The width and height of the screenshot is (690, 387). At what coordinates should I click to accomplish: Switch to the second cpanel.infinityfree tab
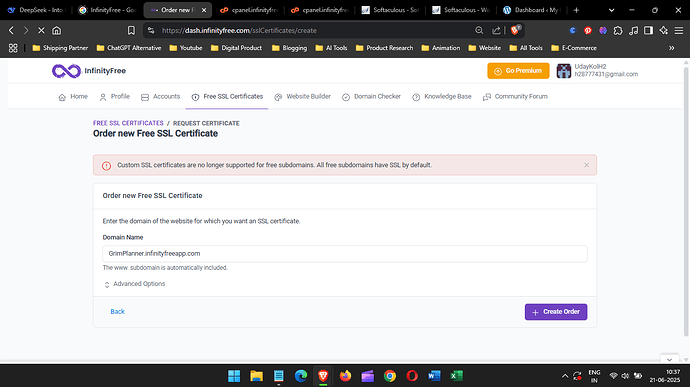point(319,10)
